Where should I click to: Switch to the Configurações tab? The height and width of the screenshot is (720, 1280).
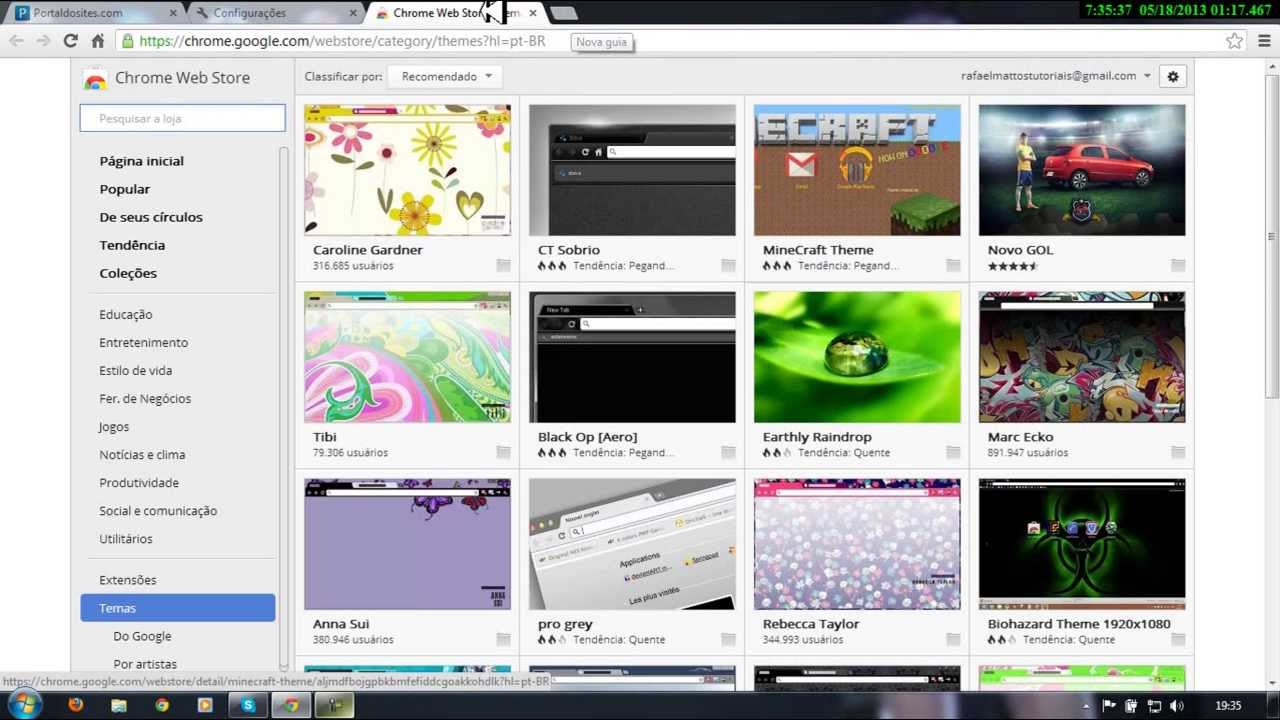[x=276, y=13]
